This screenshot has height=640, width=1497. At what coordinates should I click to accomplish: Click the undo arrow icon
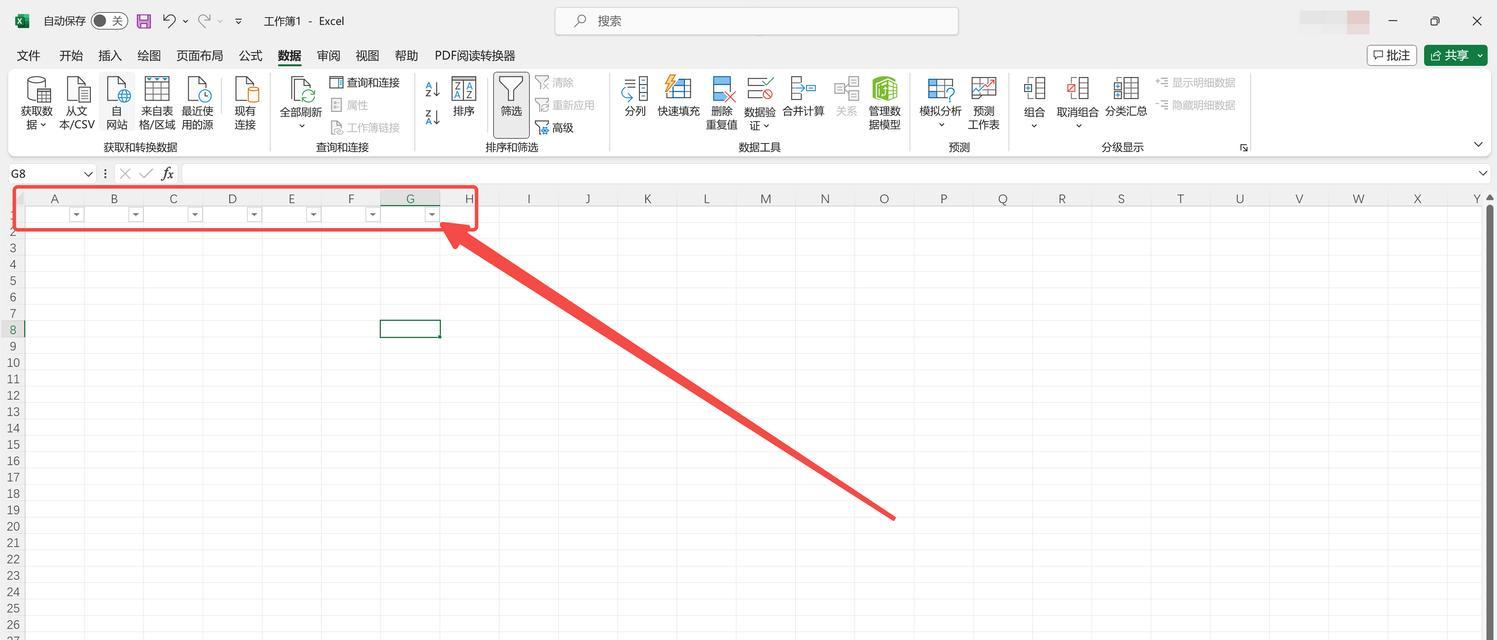[170, 21]
